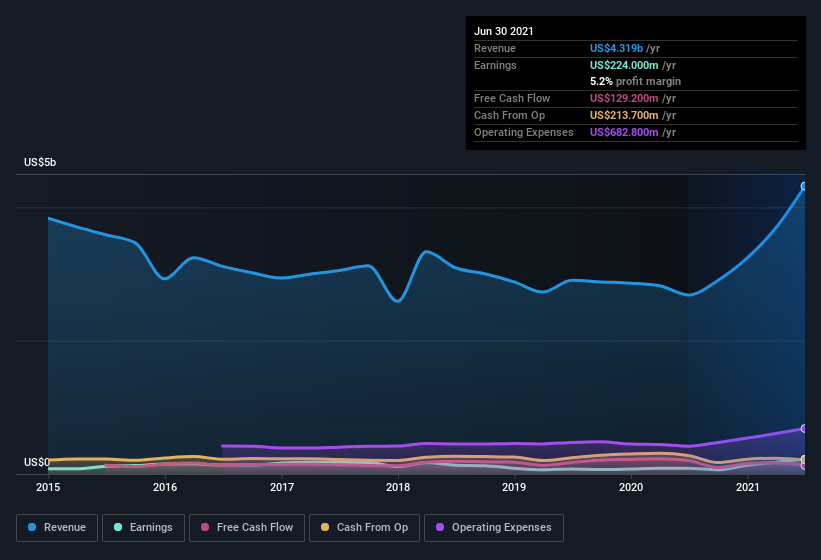Click the 2015 x-axis label
Screen dimensions: 821x560
click(48, 487)
